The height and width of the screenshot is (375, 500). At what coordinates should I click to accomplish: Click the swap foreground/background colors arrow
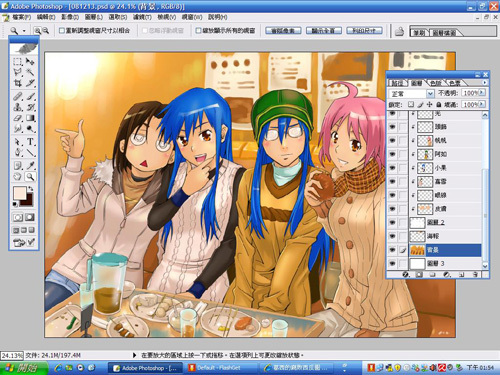point(31,189)
